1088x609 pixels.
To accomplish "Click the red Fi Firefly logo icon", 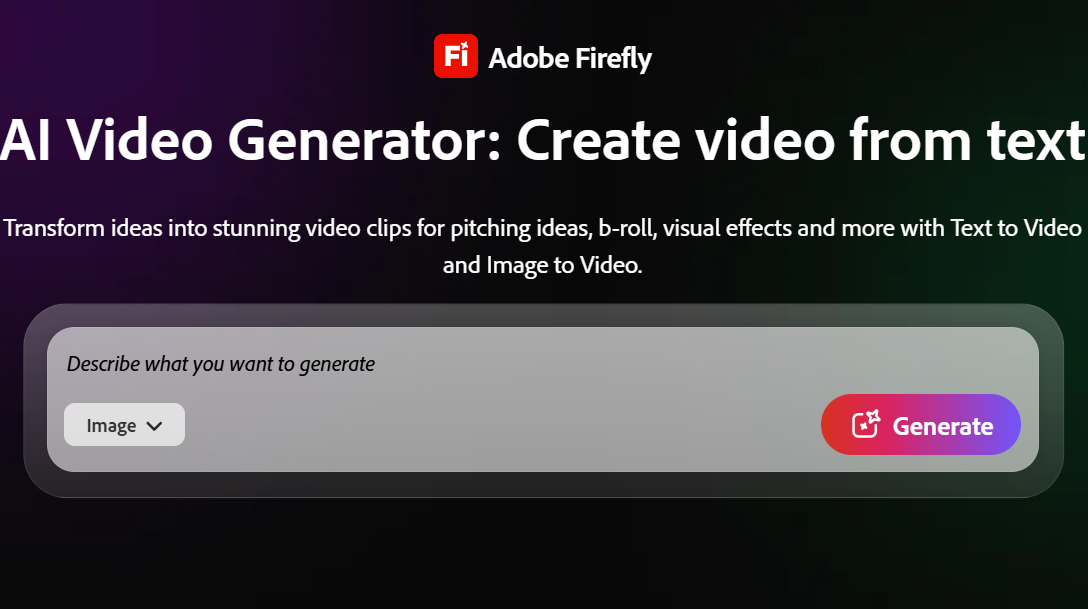I will [x=456, y=56].
